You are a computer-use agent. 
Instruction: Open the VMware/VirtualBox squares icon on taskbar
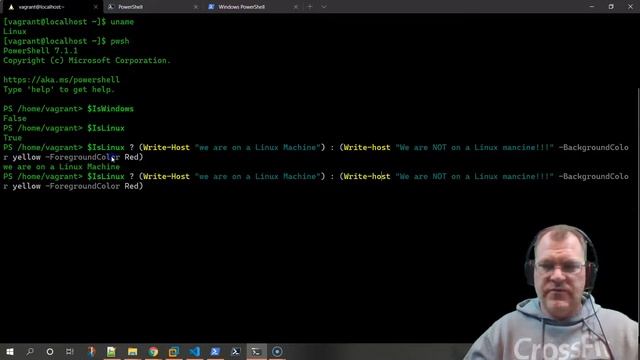click(174, 351)
